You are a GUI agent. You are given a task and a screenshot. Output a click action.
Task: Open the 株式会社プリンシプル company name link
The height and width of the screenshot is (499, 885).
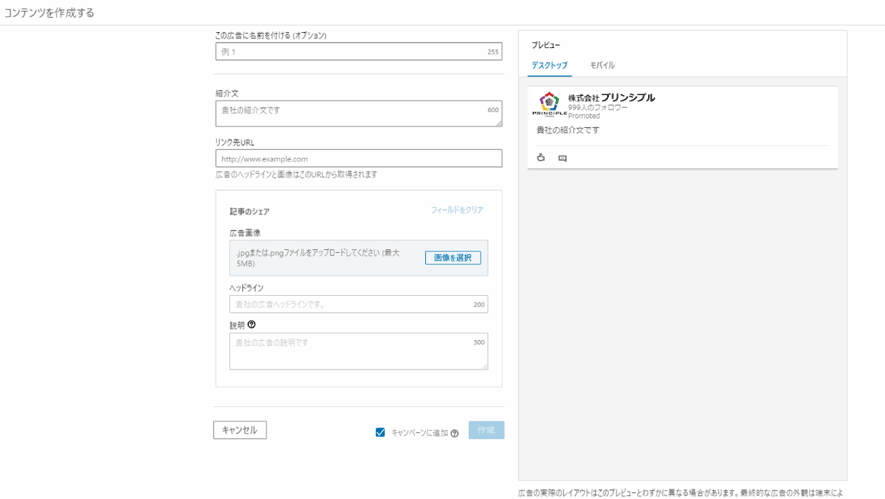(x=611, y=98)
